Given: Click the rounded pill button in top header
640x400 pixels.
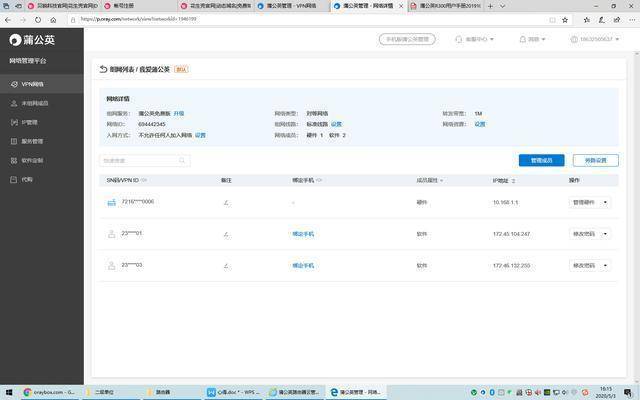Looking at the screenshot, I should click(407, 39).
